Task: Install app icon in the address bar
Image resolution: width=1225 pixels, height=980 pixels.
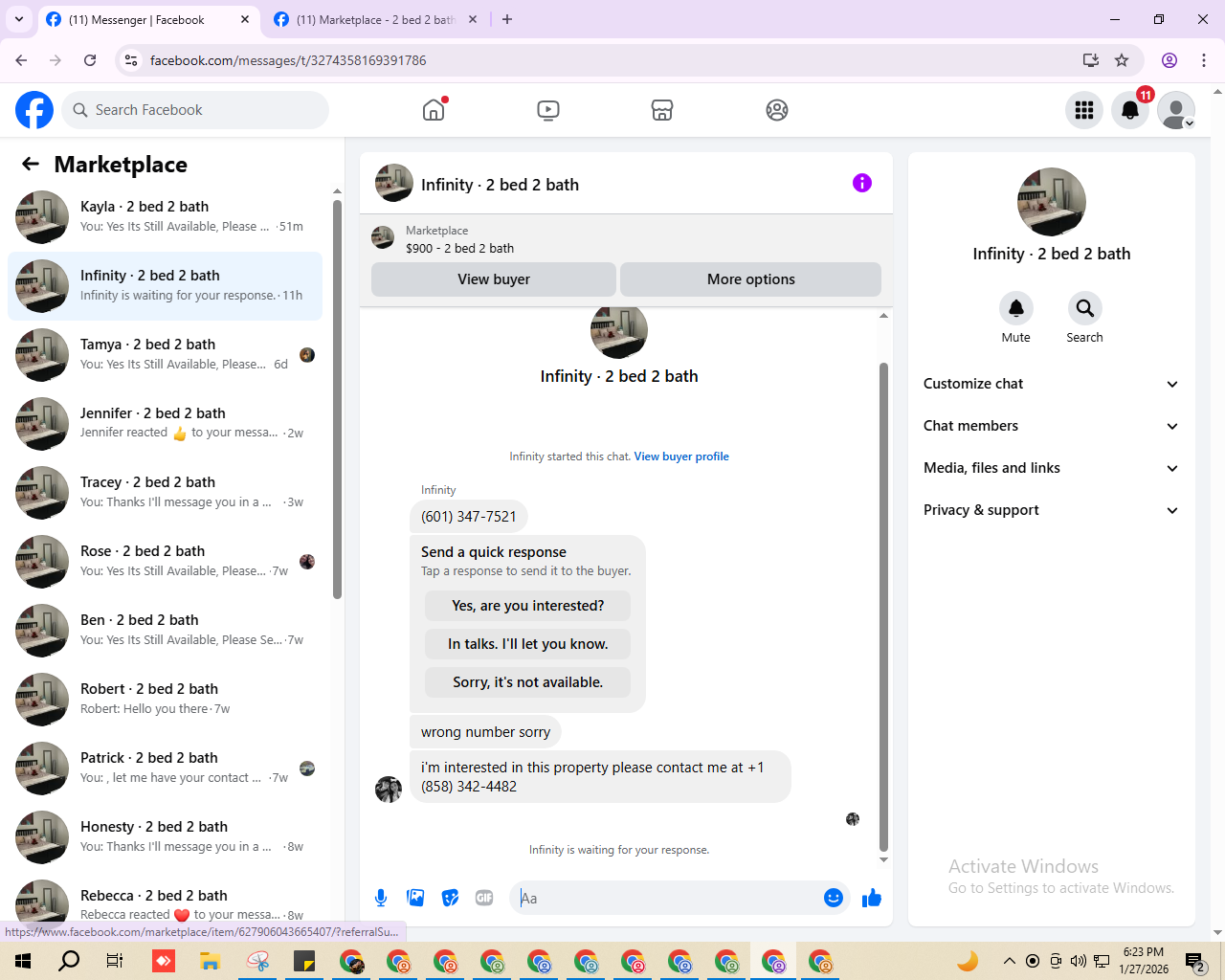Action: (x=1091, y=60)
